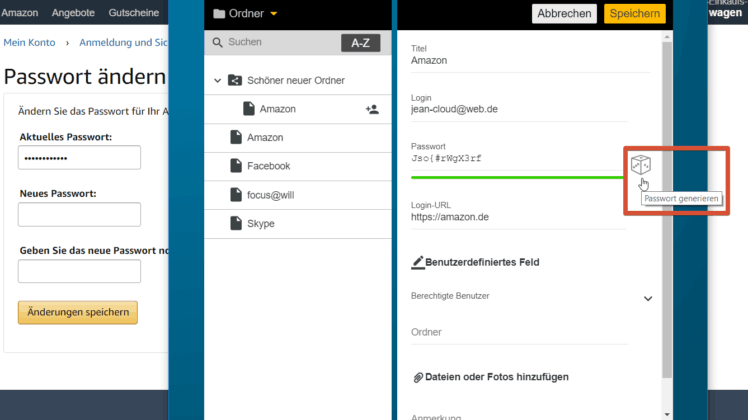Click the add-user icon beside nested Amazon
748x420 pixels.
click(x=372, y=109)
